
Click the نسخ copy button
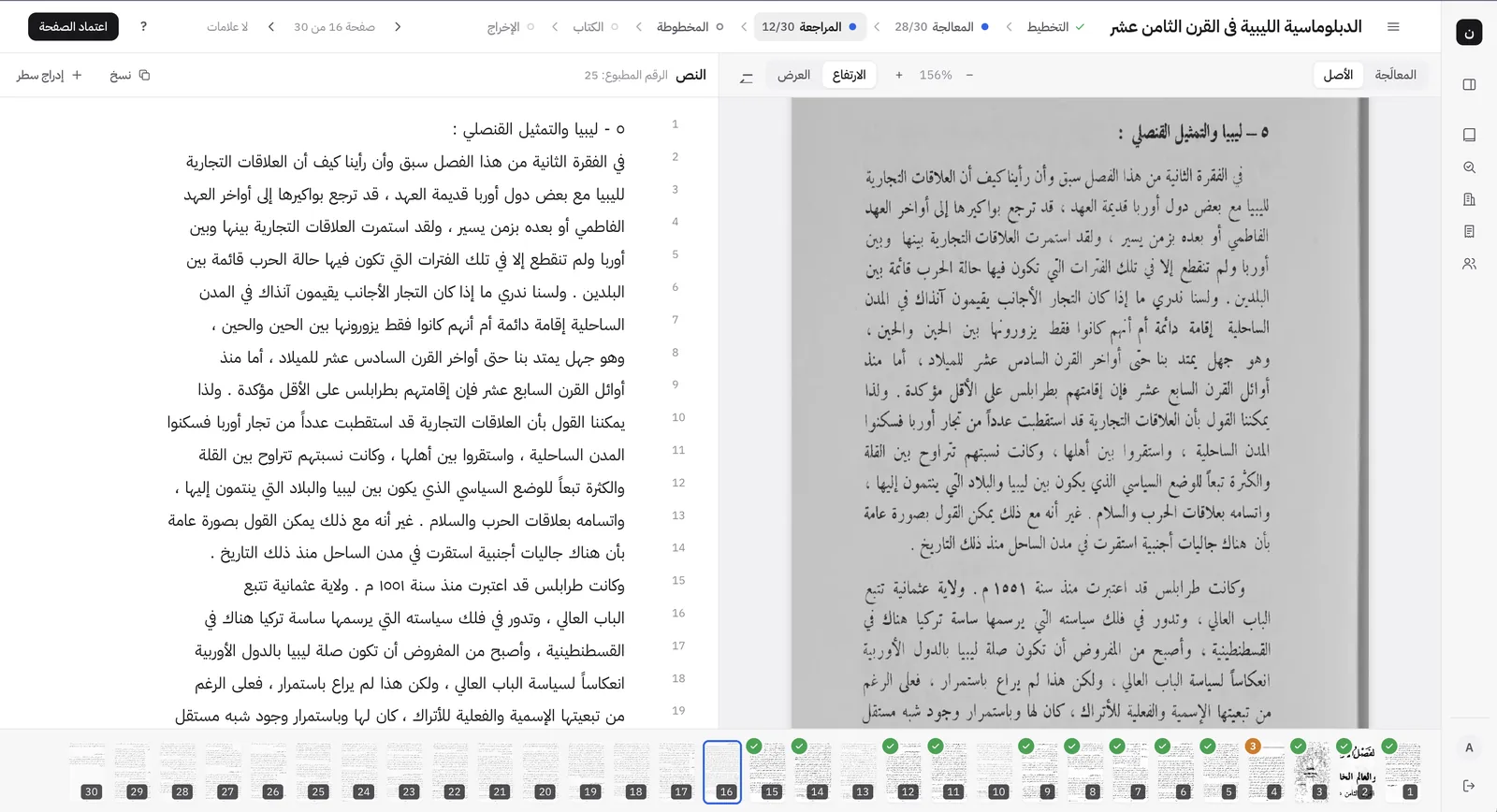click(129, 75)
